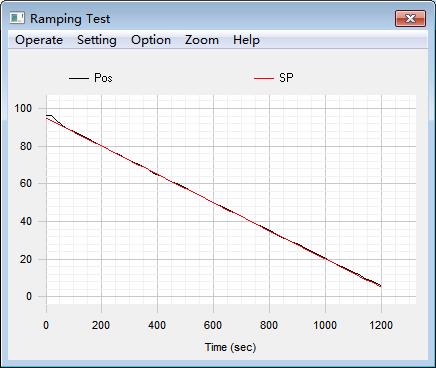Open the Help menu
This screenshot has height=368, width=436.
tap(246, 40)
